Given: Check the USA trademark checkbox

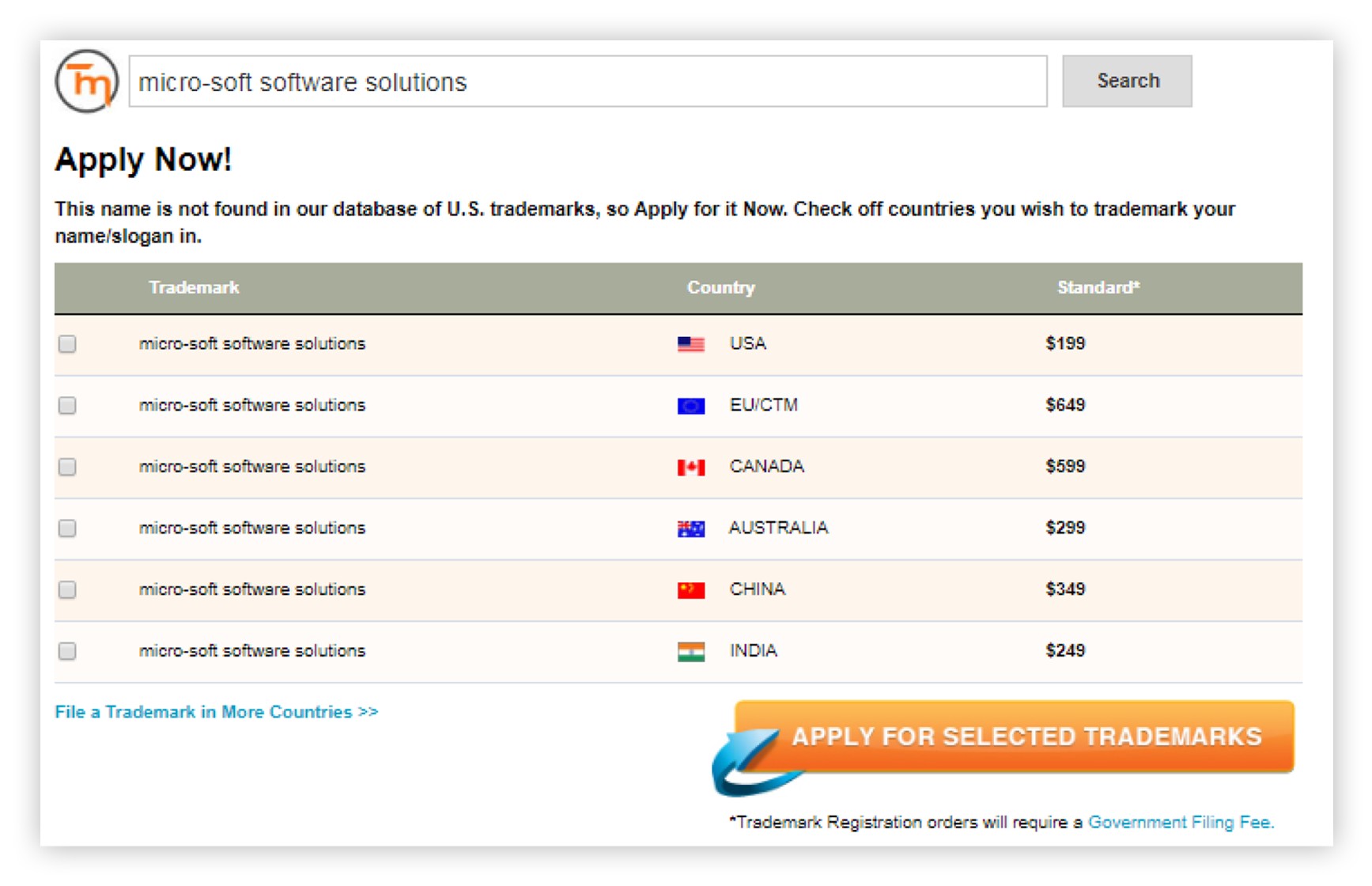Looking at the screenshot, I should [67, 344].
